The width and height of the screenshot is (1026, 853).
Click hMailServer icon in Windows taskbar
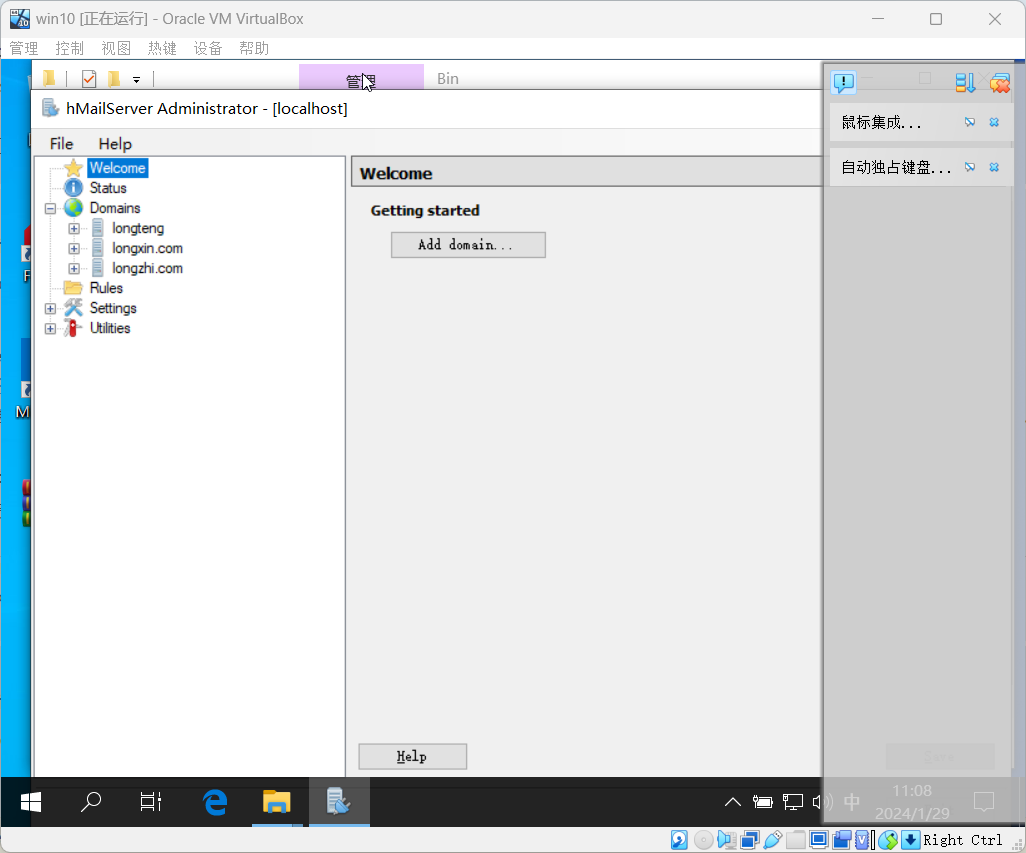coord(339,802)
